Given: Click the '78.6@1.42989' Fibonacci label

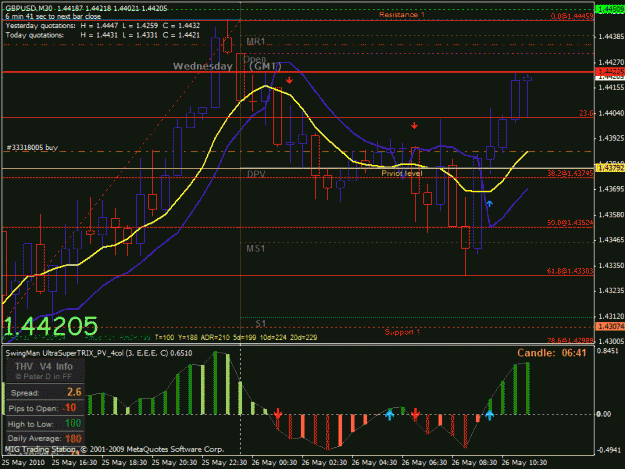Looking at the screenshot, I should [570, 341].
